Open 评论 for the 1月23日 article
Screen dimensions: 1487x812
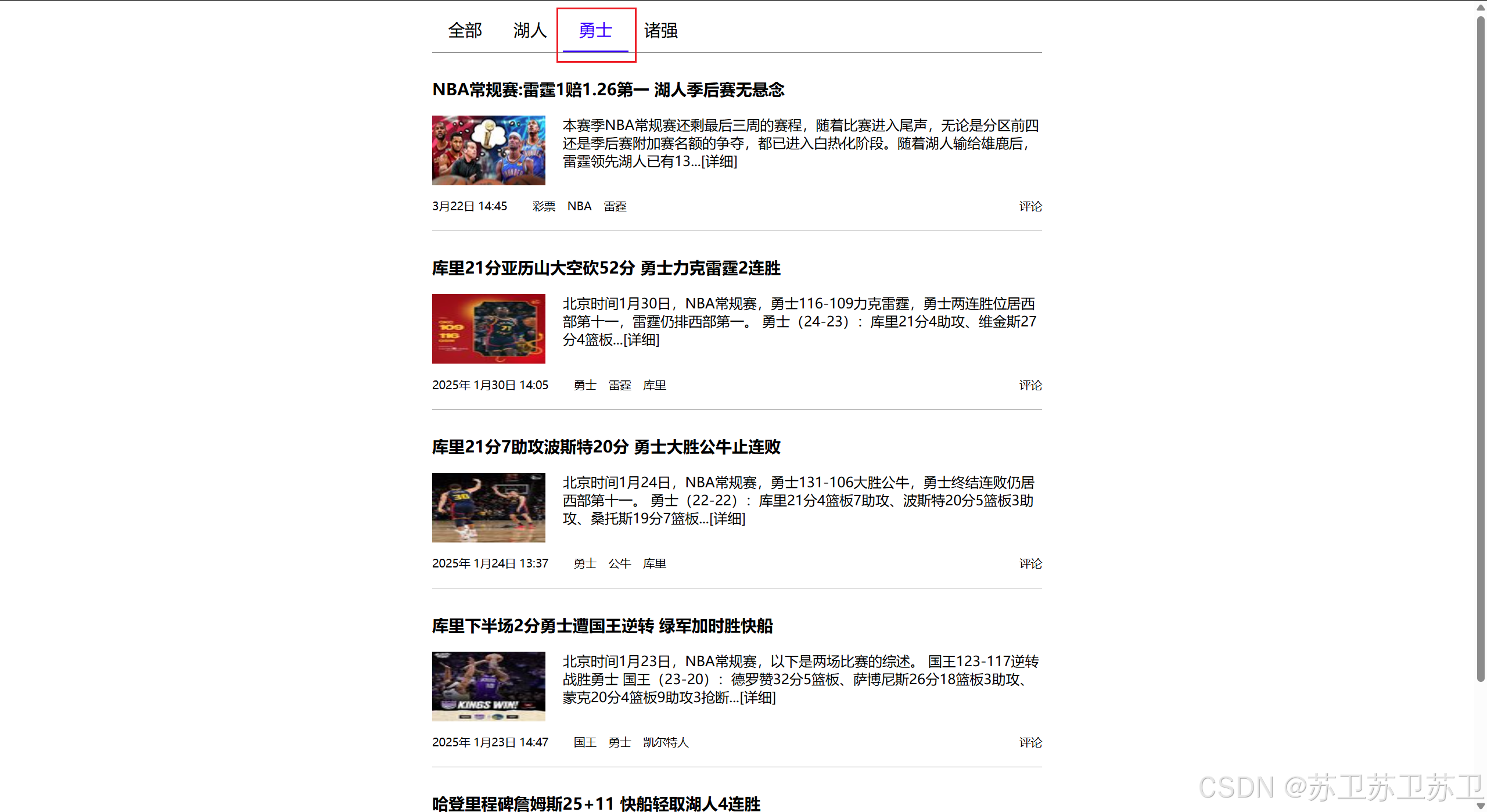[x=1030, y=743]
